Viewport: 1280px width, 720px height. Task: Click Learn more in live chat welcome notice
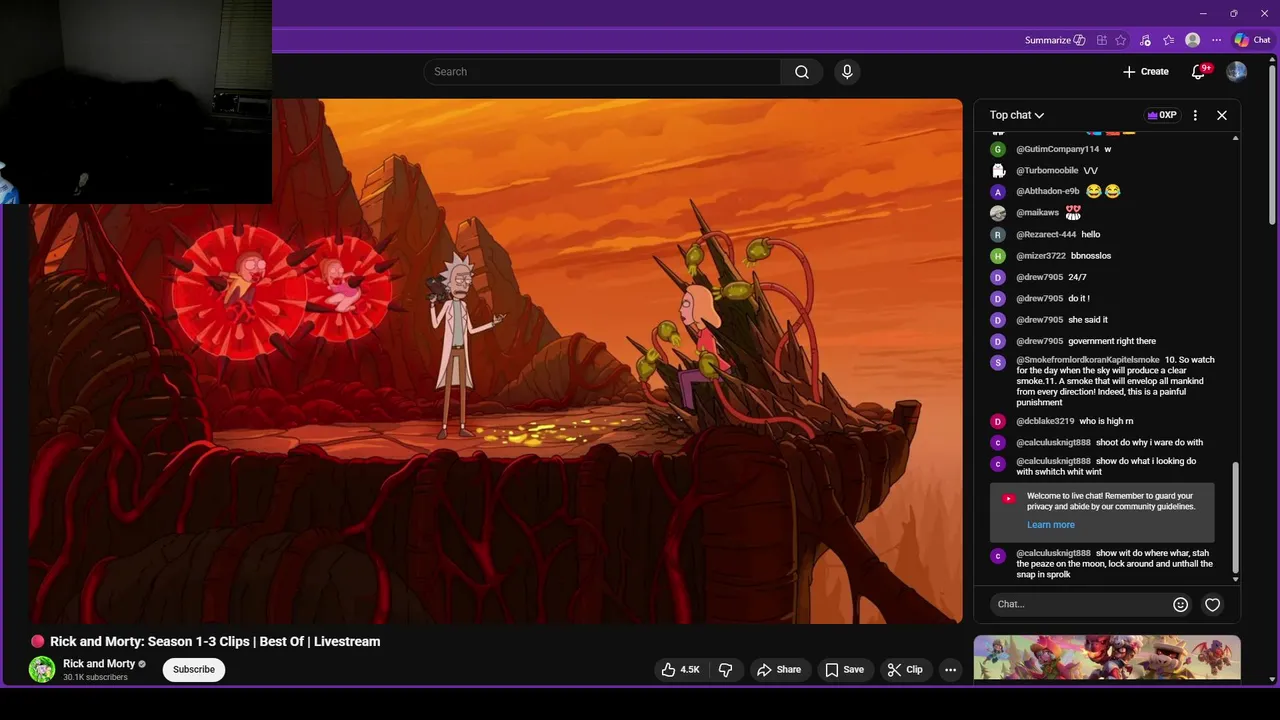point(1050,525)
